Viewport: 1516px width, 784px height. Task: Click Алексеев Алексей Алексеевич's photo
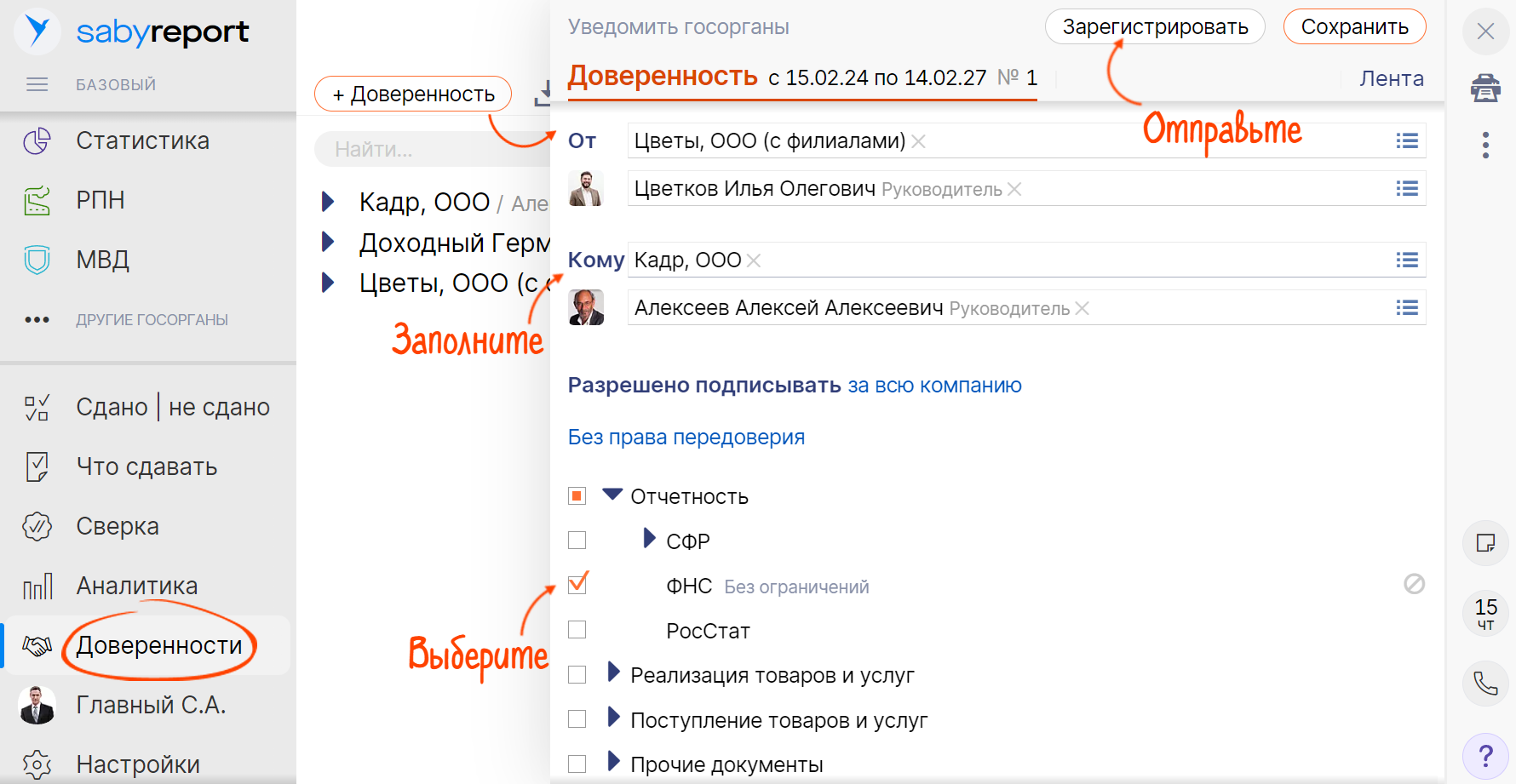pyautogui.click(x=586, y=308)
